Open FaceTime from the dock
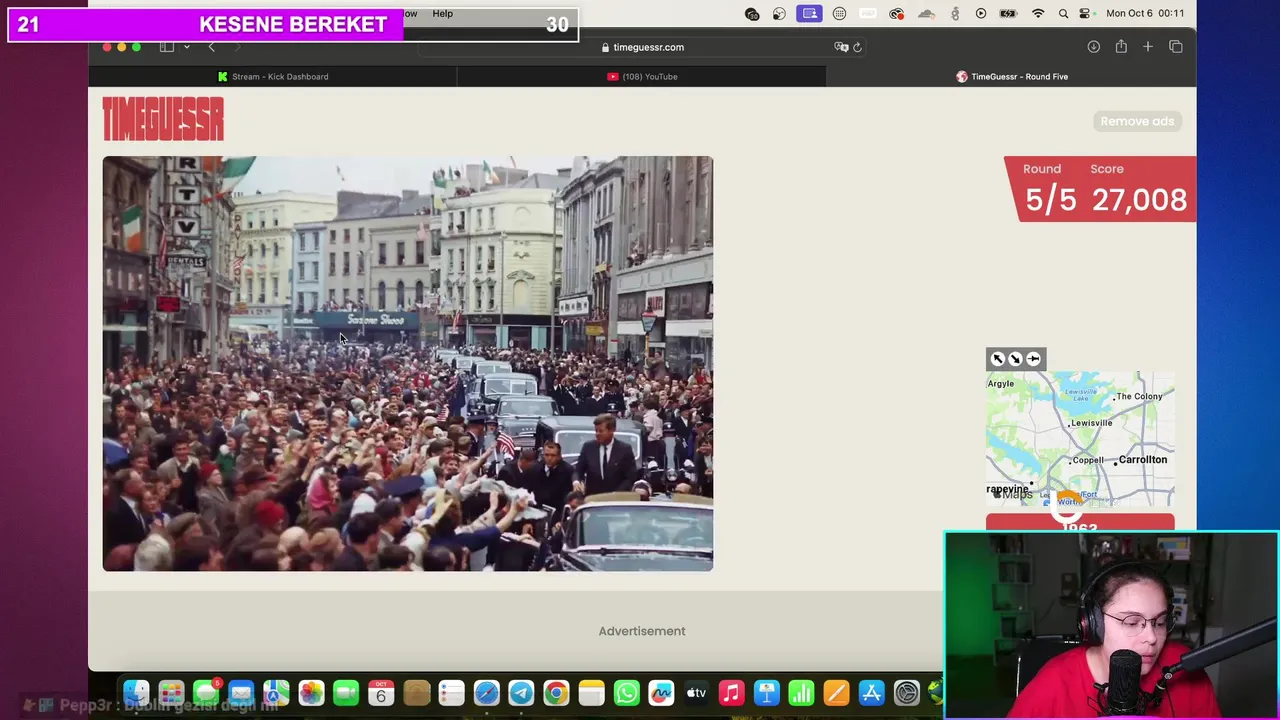The height and width of the screenshot is (720, 1280). 346,693
